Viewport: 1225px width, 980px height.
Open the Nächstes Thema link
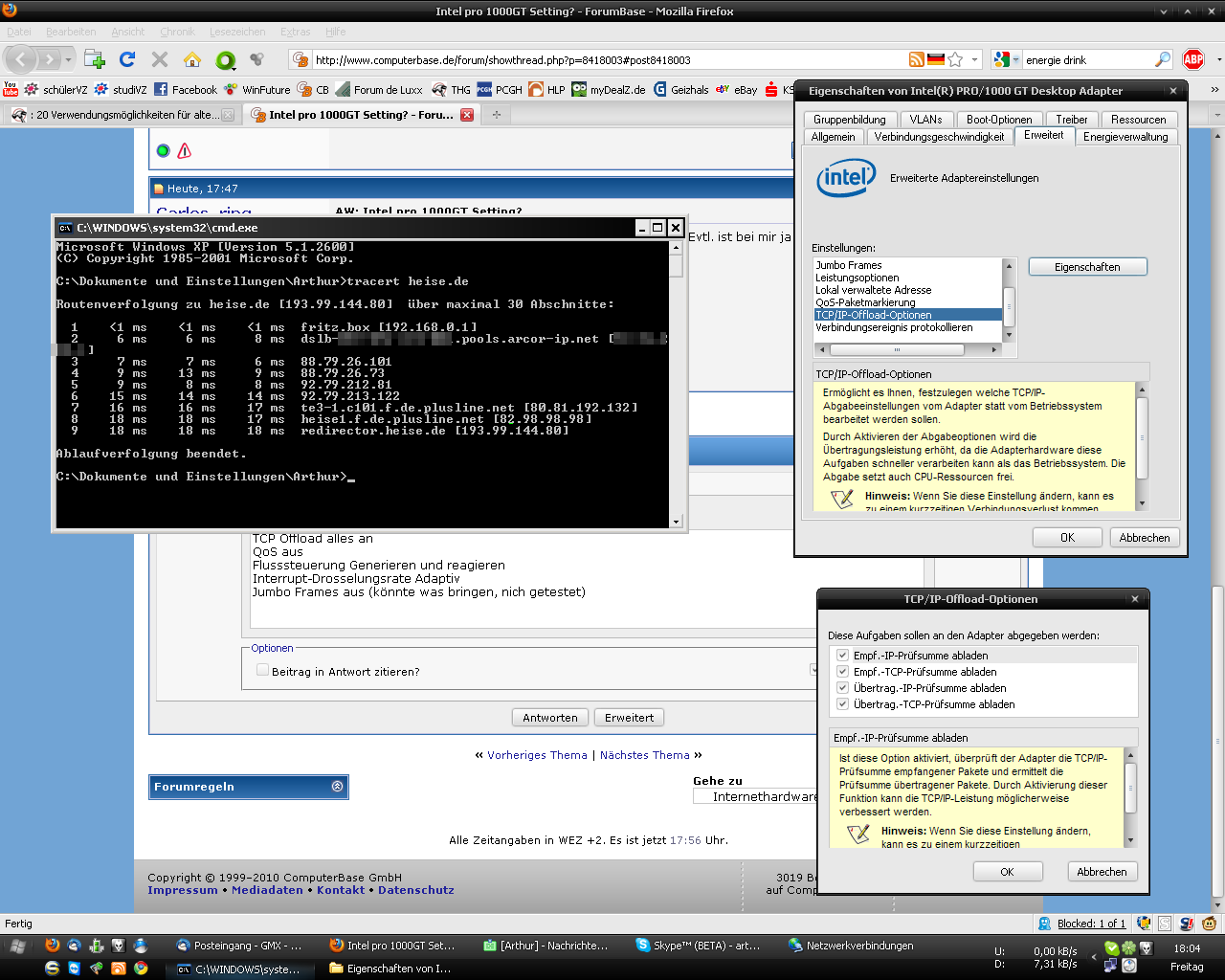coord(644,755)
